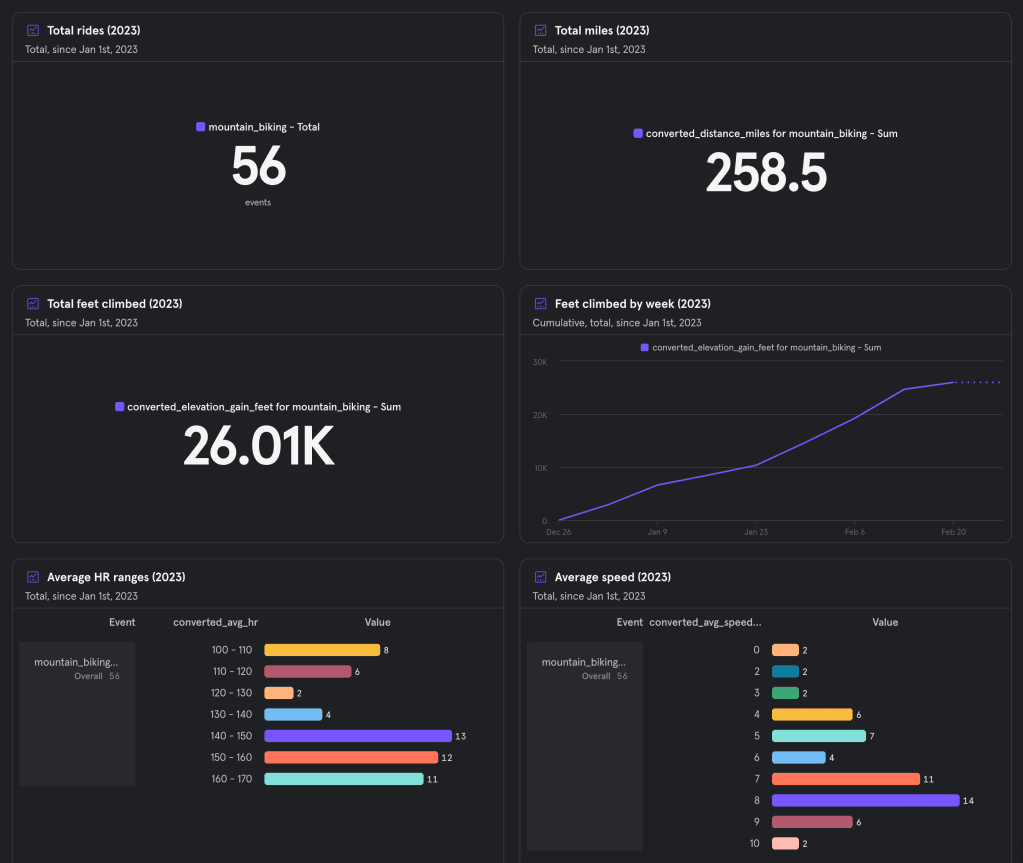Click the legend swatch for converted_distance_miles
1023x863 pixels.
pos(638,133)
